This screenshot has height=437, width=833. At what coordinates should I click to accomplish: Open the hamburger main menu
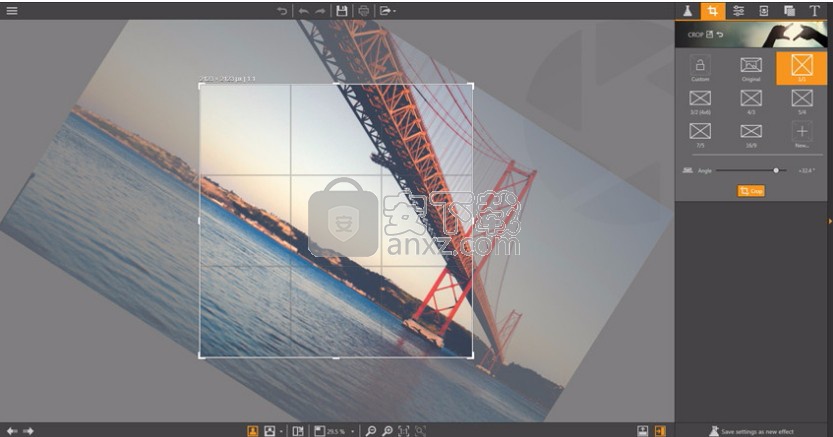pyautogui.click(x=12, y=11)
